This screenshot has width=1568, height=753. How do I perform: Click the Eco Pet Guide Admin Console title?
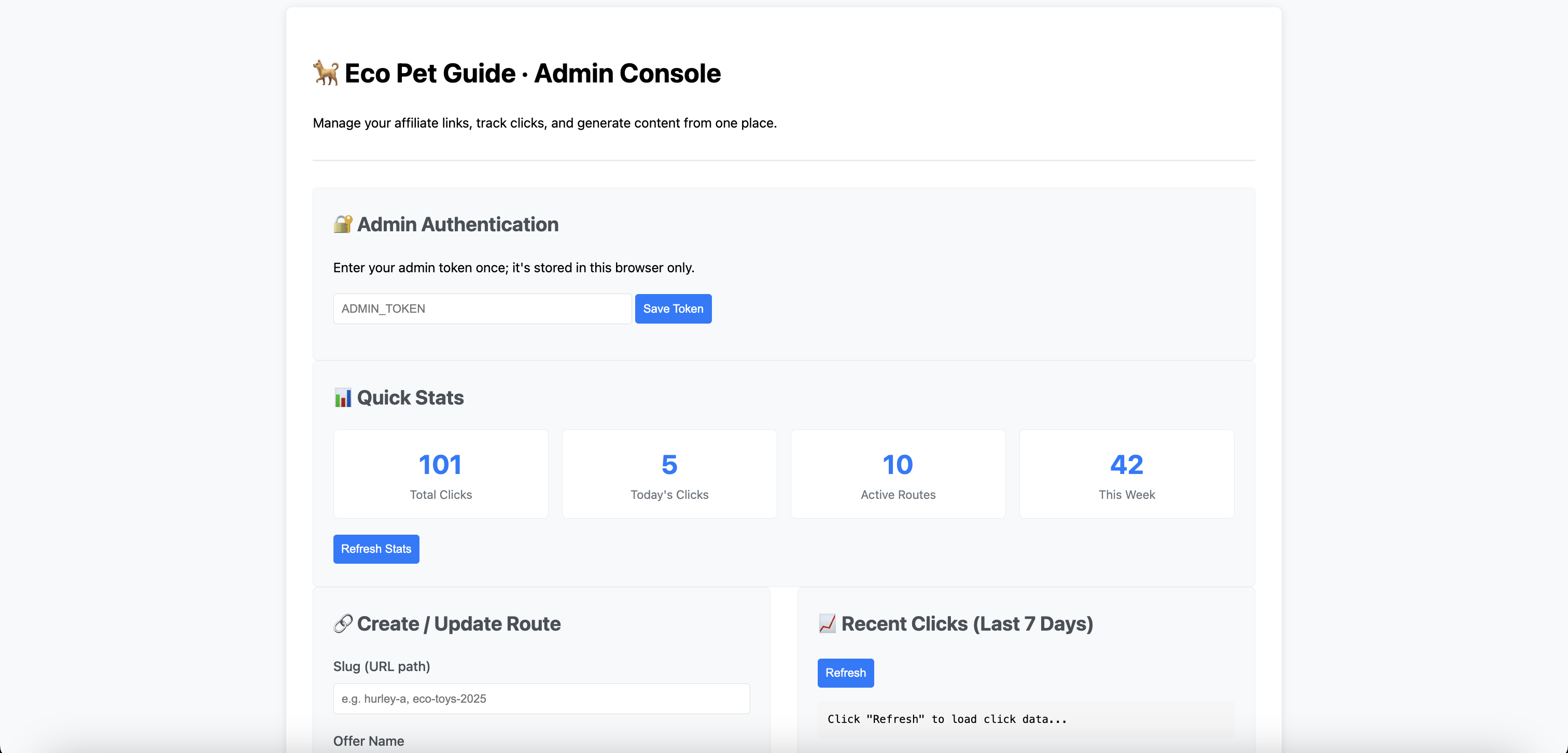click(532, 73)
